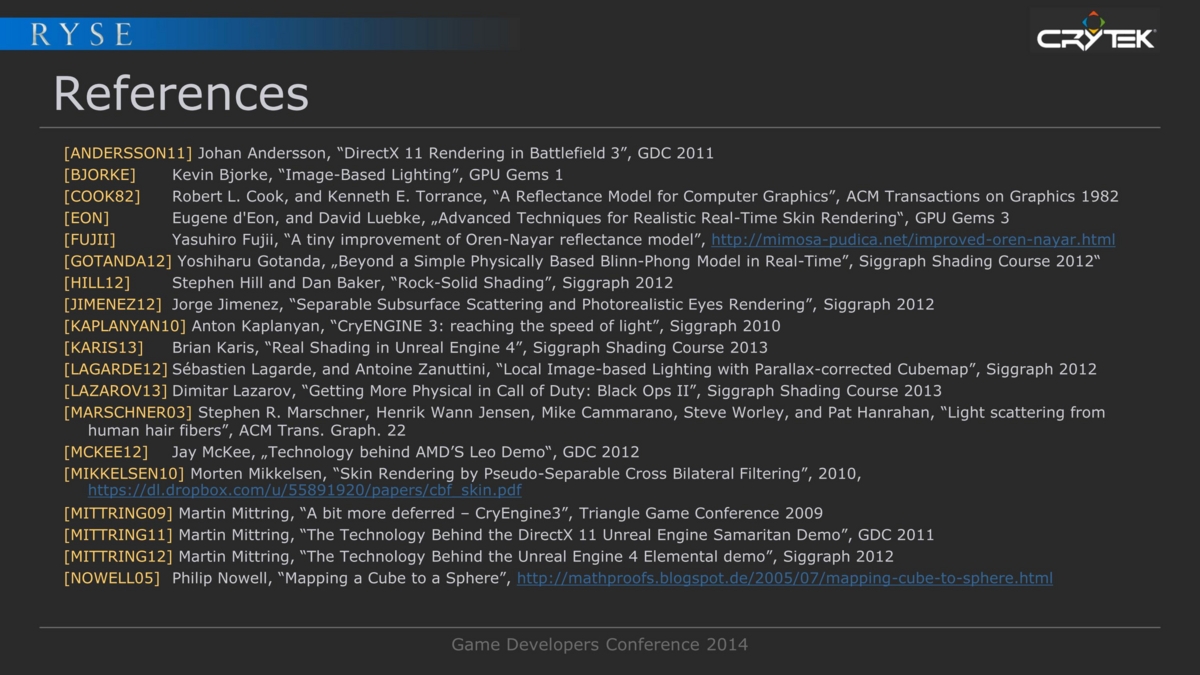
Task: Select the [MITTRING12] reference tag
Action: coord(118,557)
